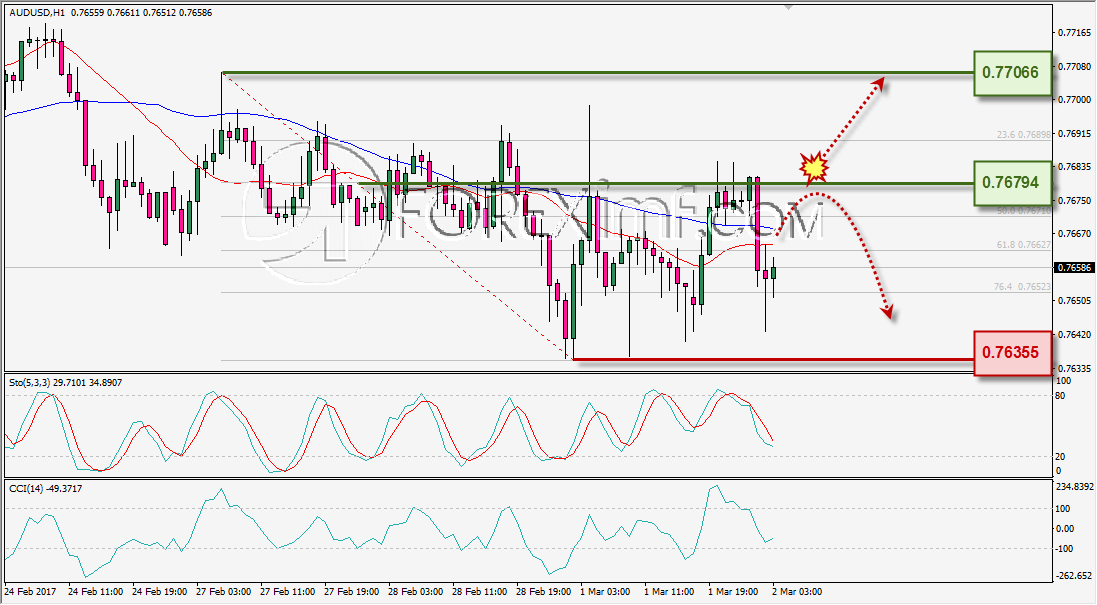This screenshot has width=1097, height=605.
Task: Click the current price tag 0.76586
Action: coord(1074,267)
